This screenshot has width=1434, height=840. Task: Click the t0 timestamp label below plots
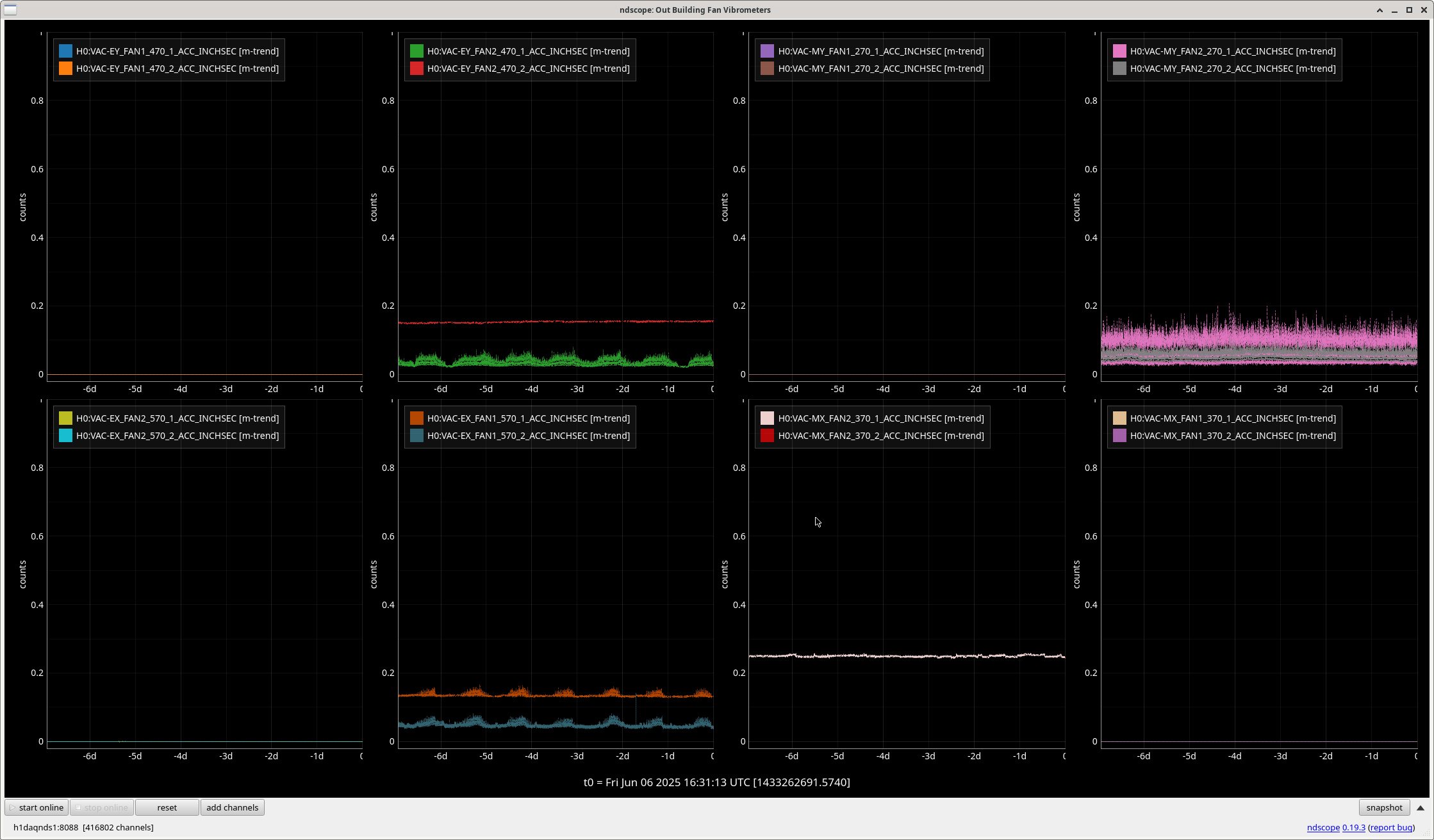pyautogui.click(x=716, y=782)
